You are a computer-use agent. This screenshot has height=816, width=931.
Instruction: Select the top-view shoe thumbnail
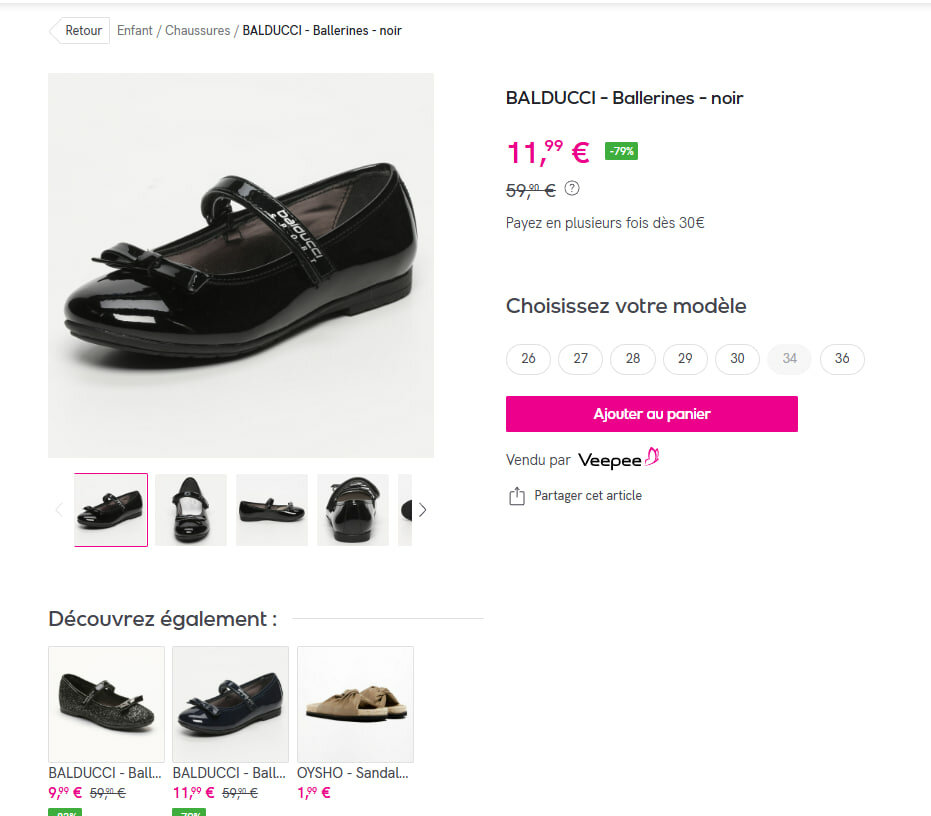pyautogui.click(x=191, y=510)
